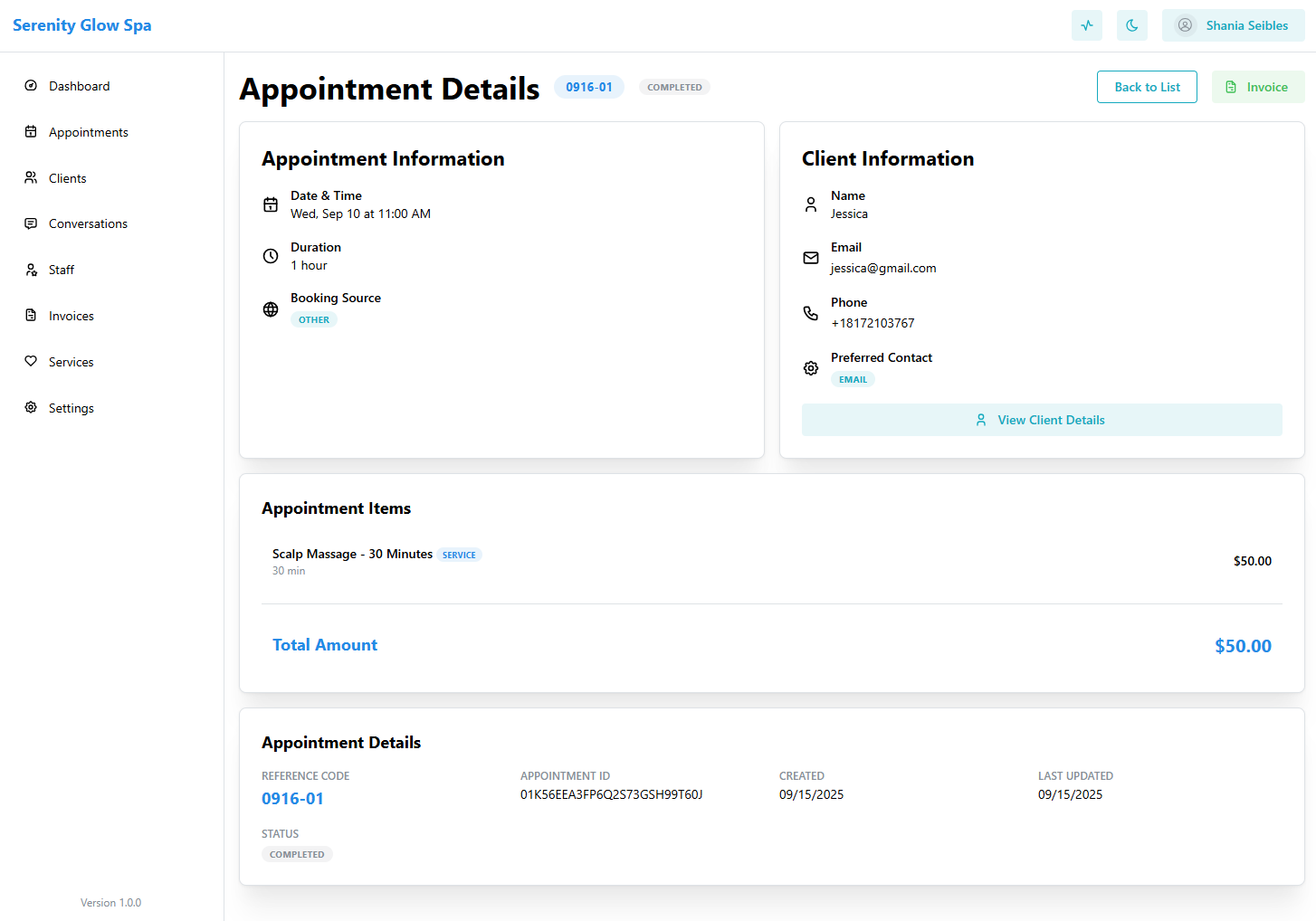Click the Conversations chat icon in sidebar
Screen dimensions: 1316x921
[x=31, y=223]
